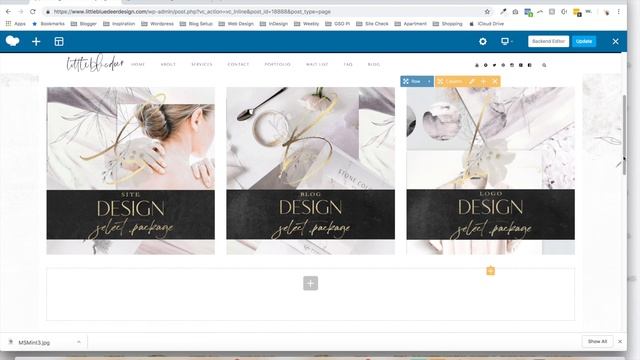Image resolution: width=640 pixels, height=360 pixels.
Task: Open the FAQ menu item
Action: pyautogui.click(x=348, y=64)
